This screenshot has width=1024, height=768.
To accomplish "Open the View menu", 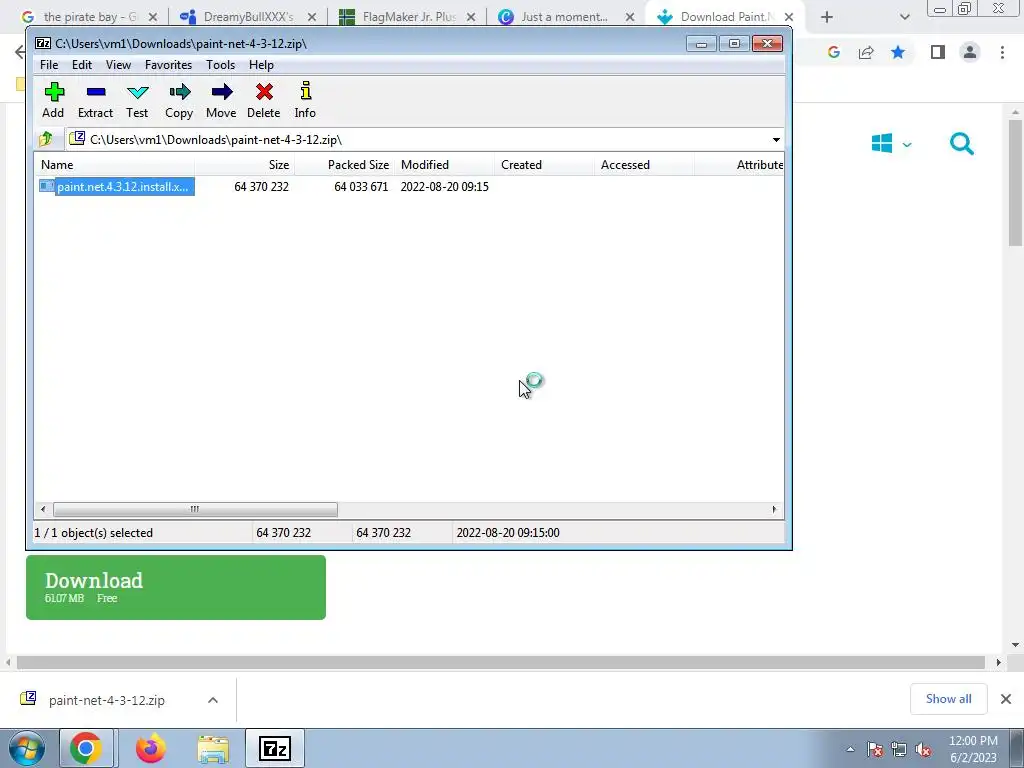I will pos(118,65).
